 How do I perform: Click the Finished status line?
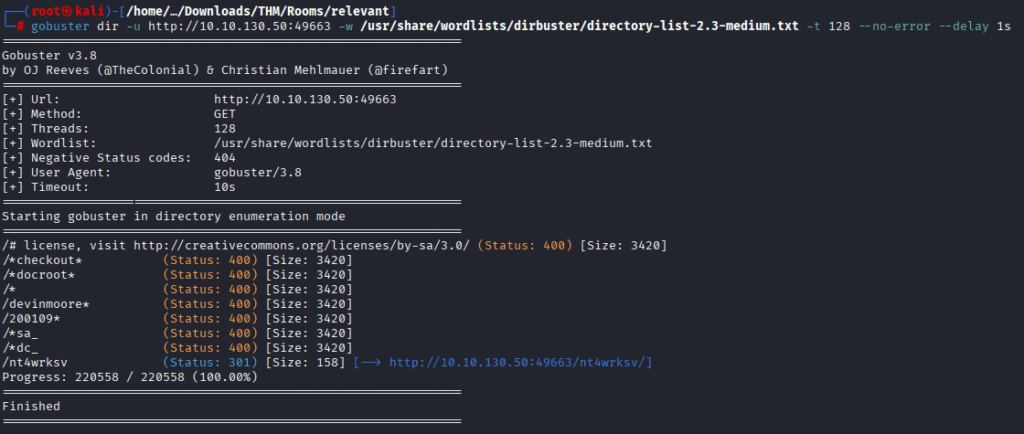point(31,406)
